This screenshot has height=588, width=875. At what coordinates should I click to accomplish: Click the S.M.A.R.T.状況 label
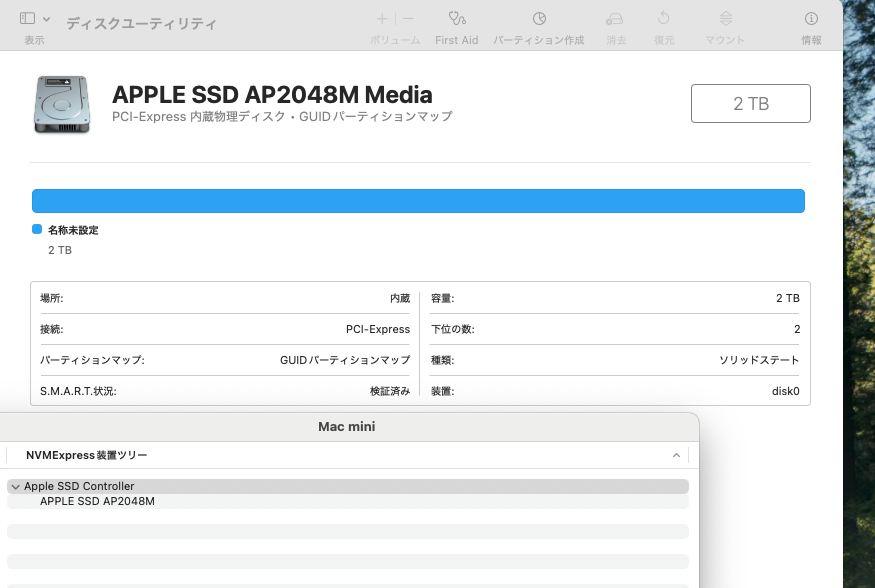click(78, 391)
